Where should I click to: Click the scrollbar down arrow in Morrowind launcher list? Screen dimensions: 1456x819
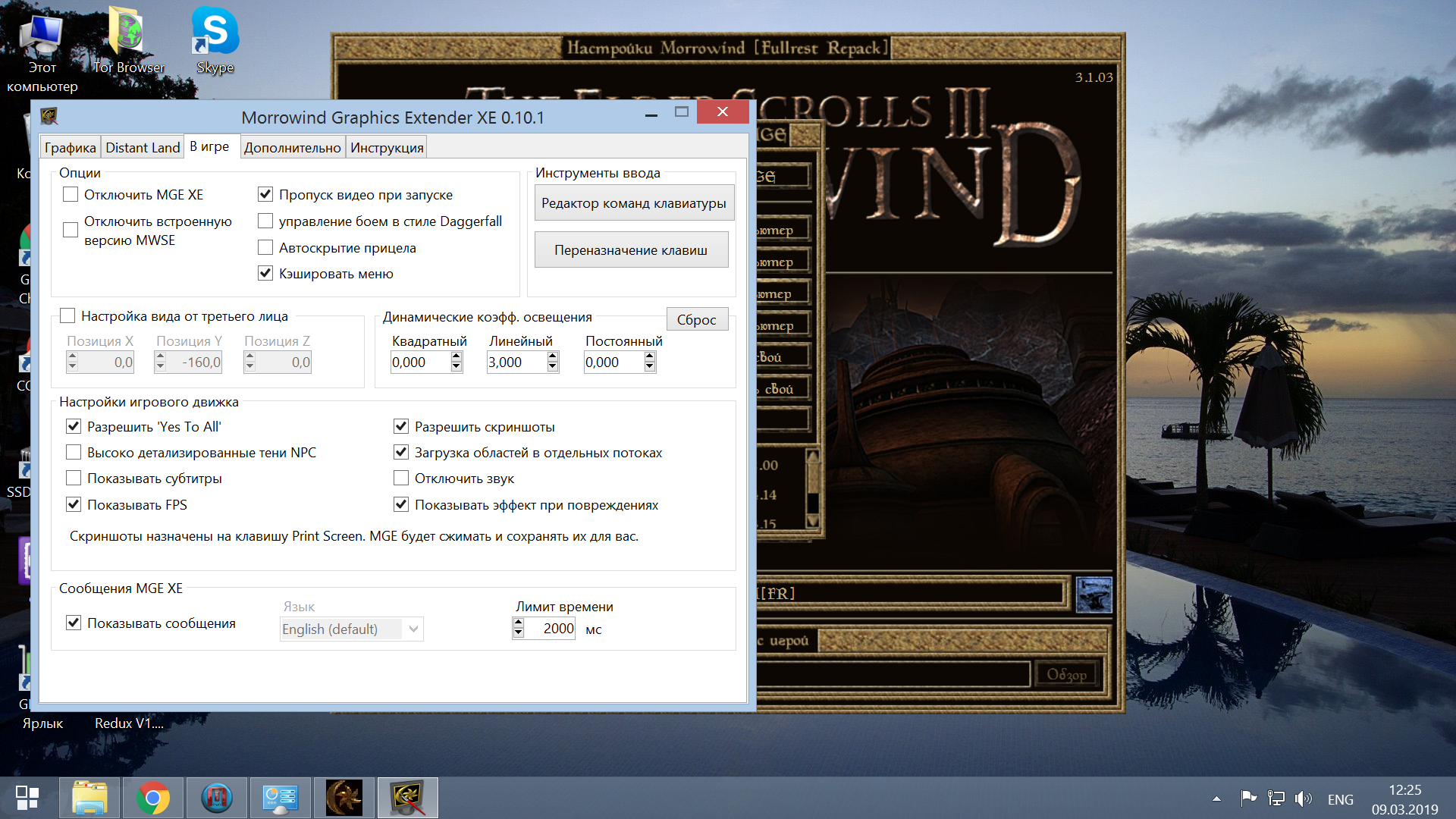point(812,521)
